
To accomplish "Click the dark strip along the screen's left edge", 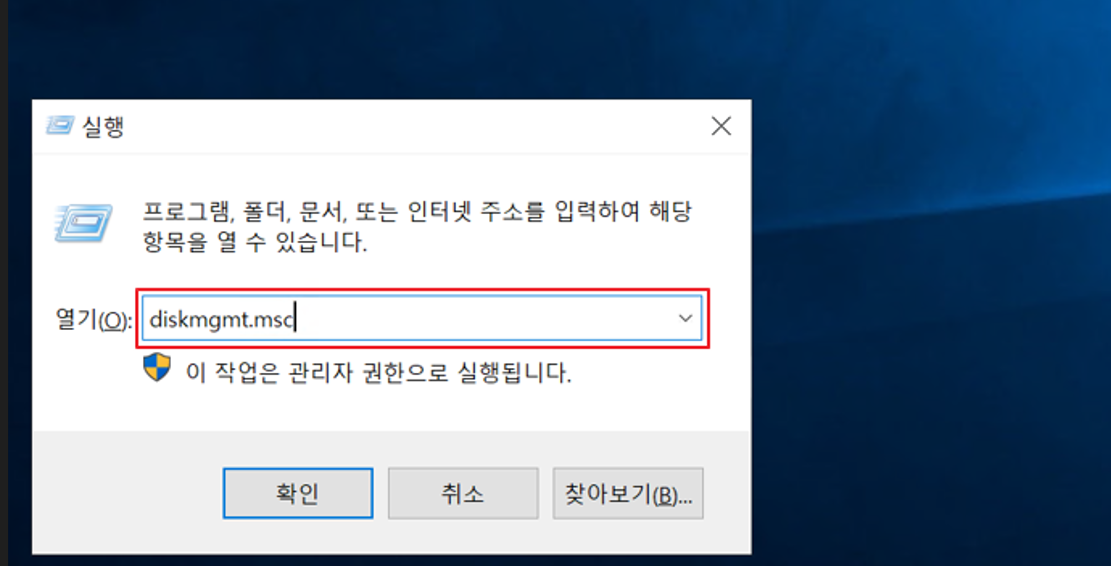I will point(4,283).
